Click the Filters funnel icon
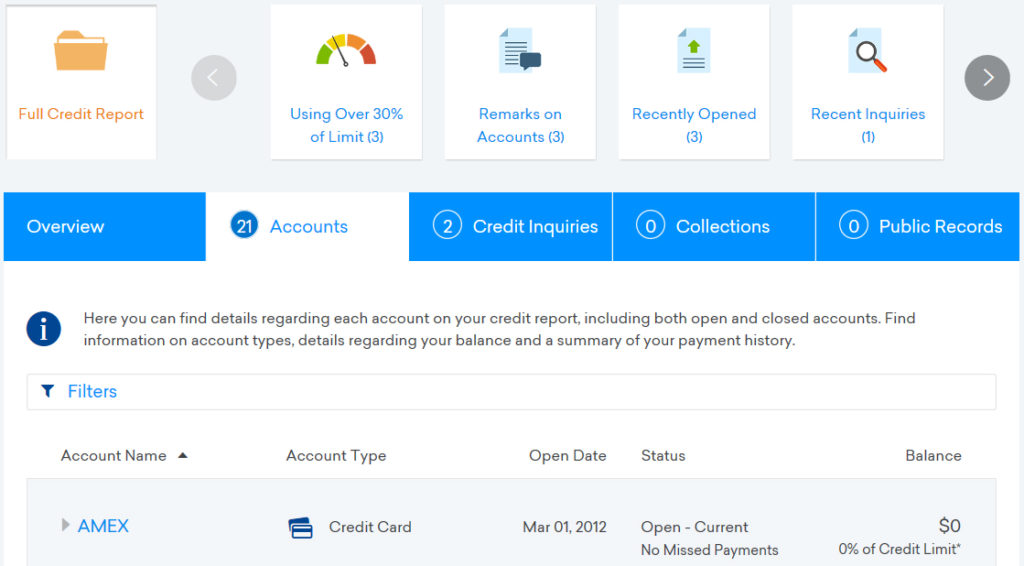Viewport: 1024px width, 566px height. coord(48,391)
